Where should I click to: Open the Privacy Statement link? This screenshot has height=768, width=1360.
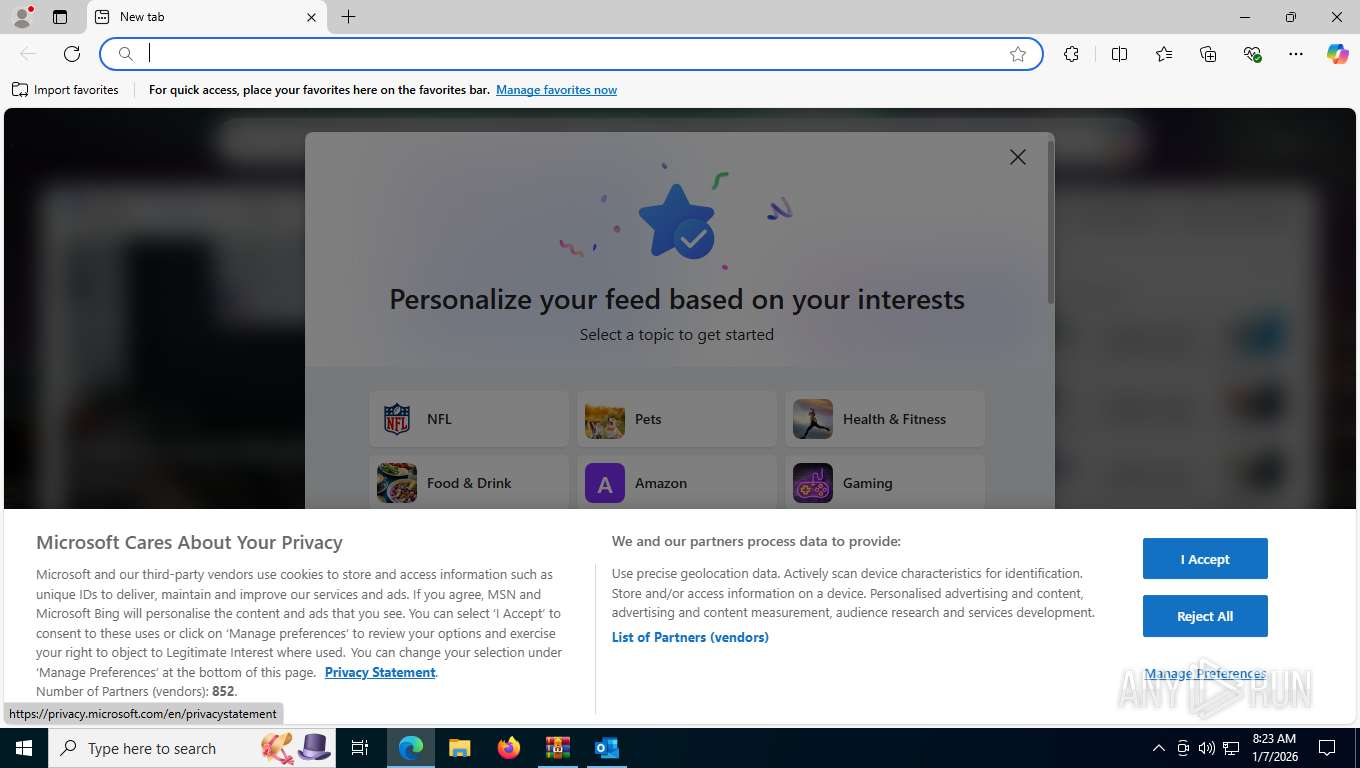[380, 672]
